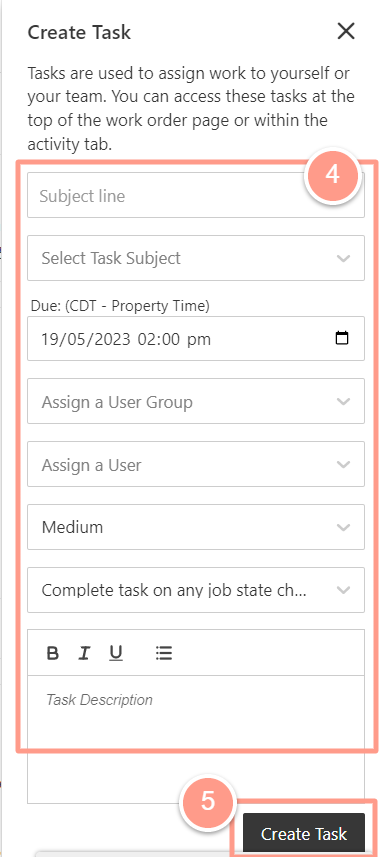Image resolution: width=382 pixels, height=857 pixels.
Task: Change the Medium priority dropdown
Action: point(196,527)
